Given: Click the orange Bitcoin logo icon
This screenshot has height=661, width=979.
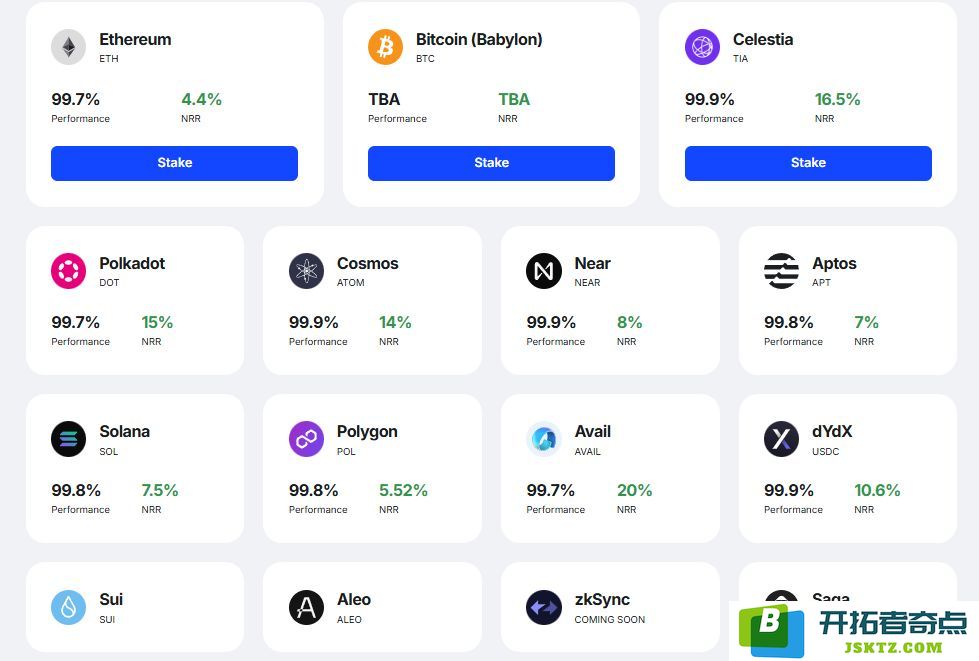Looking at the screenshot, I should 385,47.
